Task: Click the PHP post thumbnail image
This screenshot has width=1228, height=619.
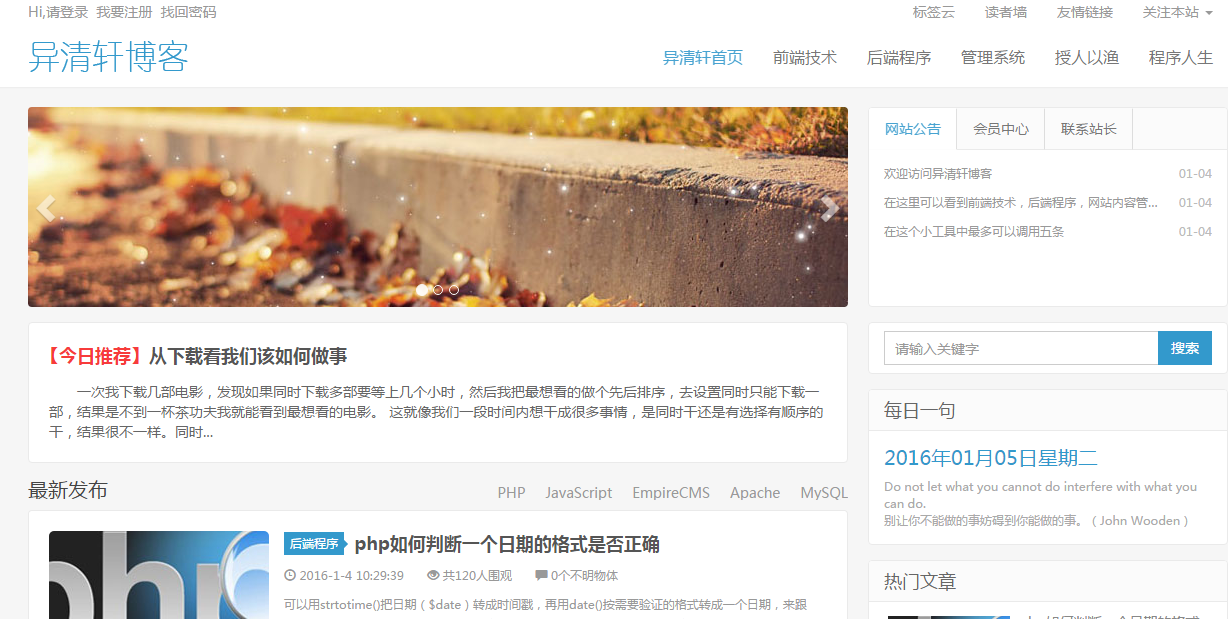Action: (159, 575)
